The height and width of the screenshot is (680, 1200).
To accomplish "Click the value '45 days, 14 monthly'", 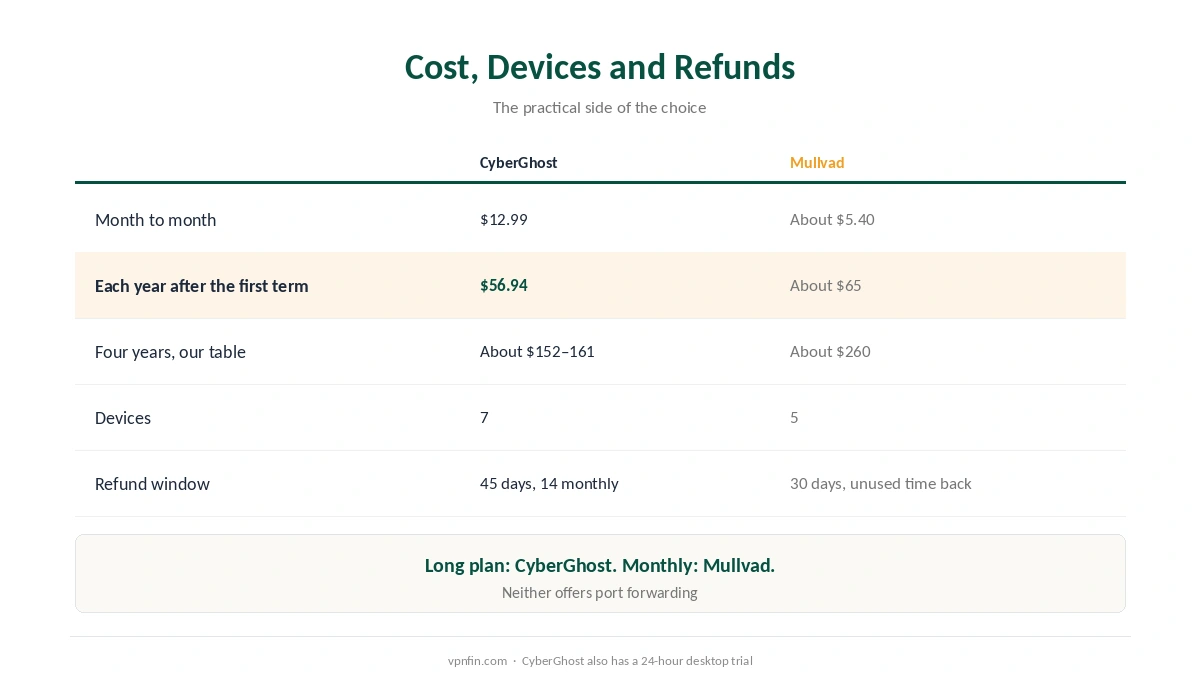I will pos(549,484).
